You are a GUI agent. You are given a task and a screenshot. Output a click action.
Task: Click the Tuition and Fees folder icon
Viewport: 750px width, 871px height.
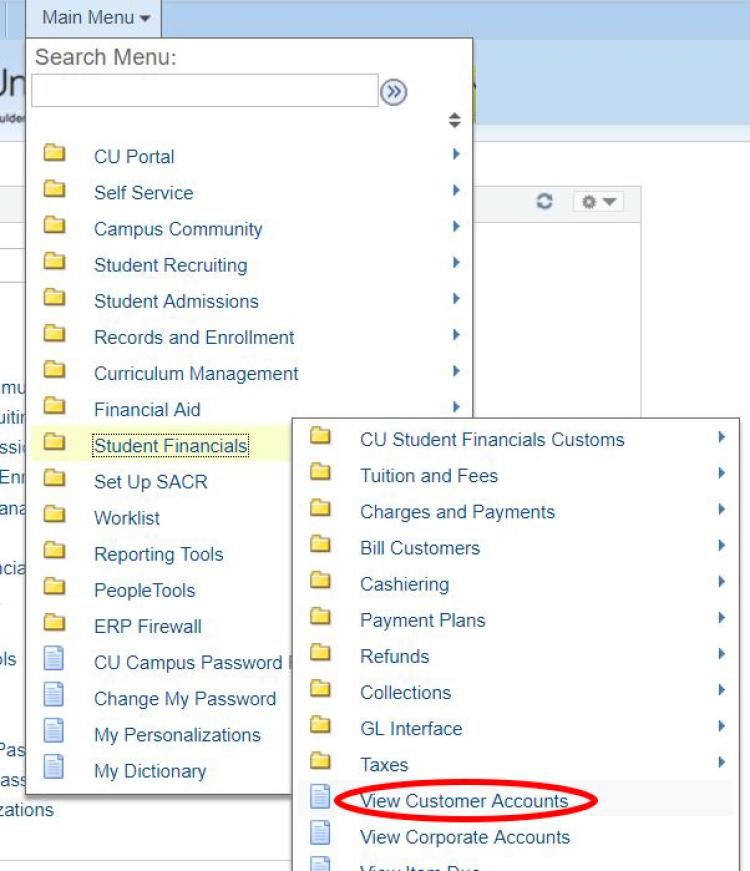click(321, 472)
